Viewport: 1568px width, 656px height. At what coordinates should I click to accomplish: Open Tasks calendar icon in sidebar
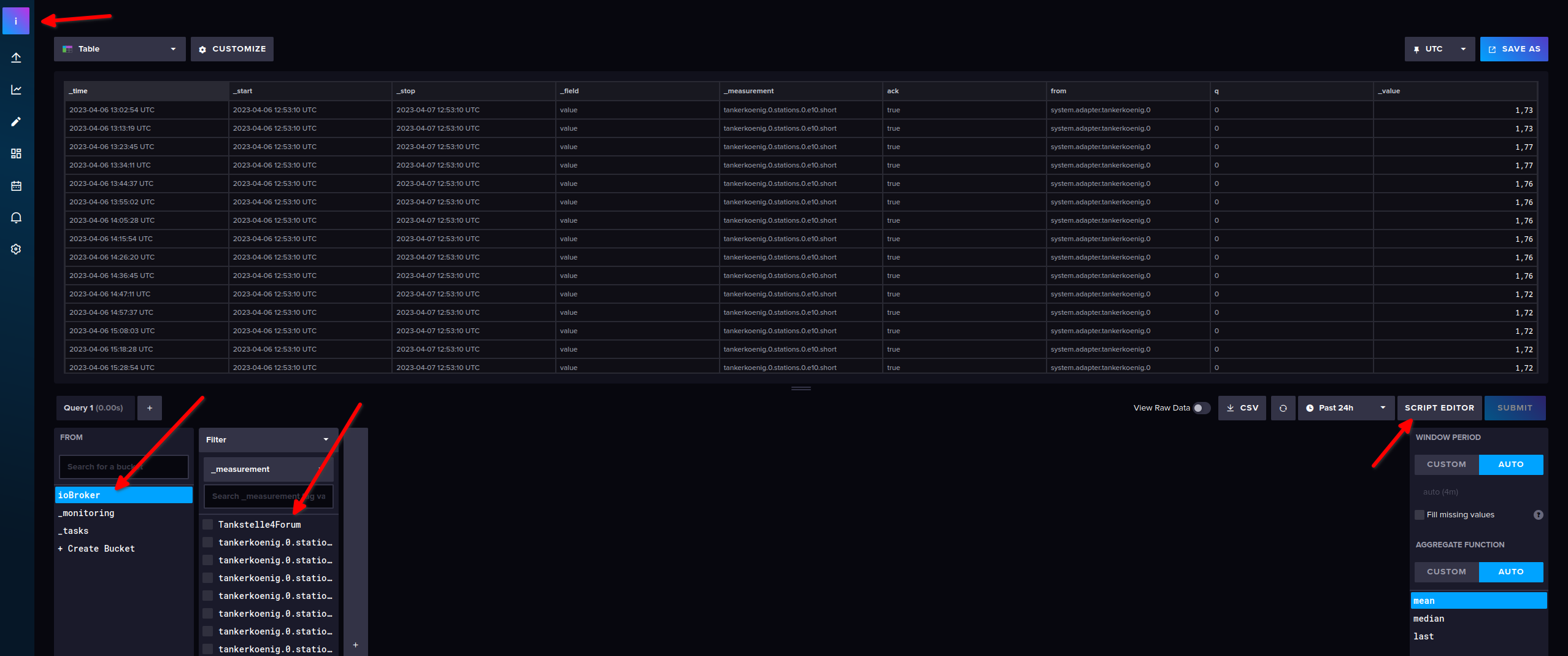[x=16, y=185]
